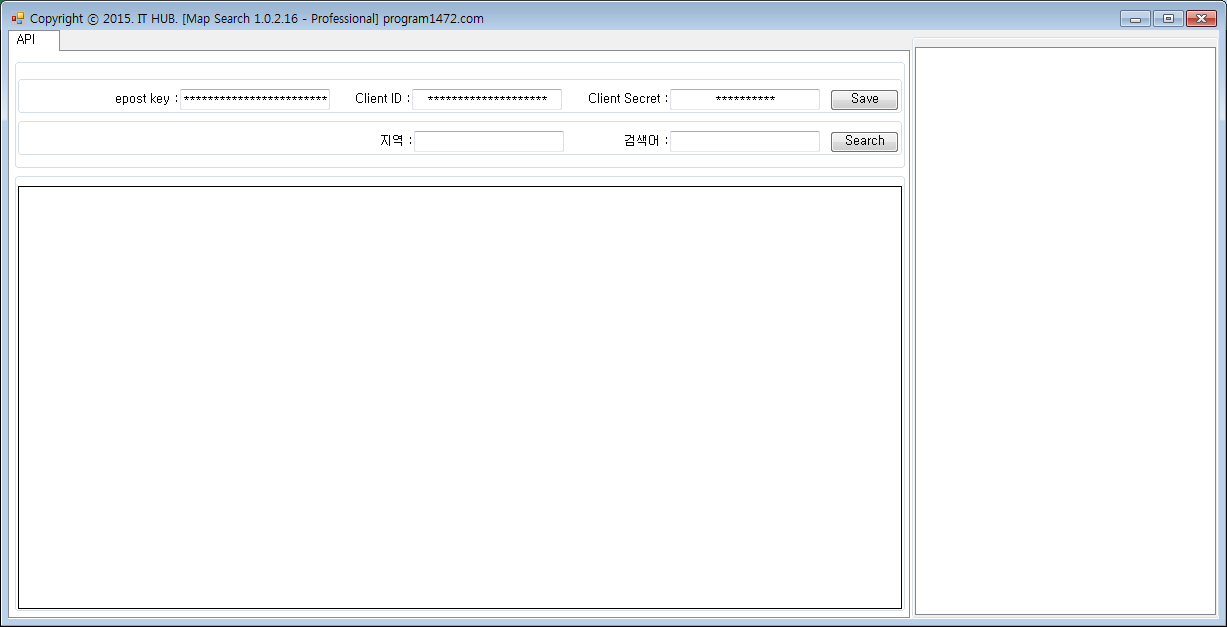Click the 'Client Secret :' label
The width and height of the screenshot is (1227, 627).
pyautogui.click(x=627, y=99)
